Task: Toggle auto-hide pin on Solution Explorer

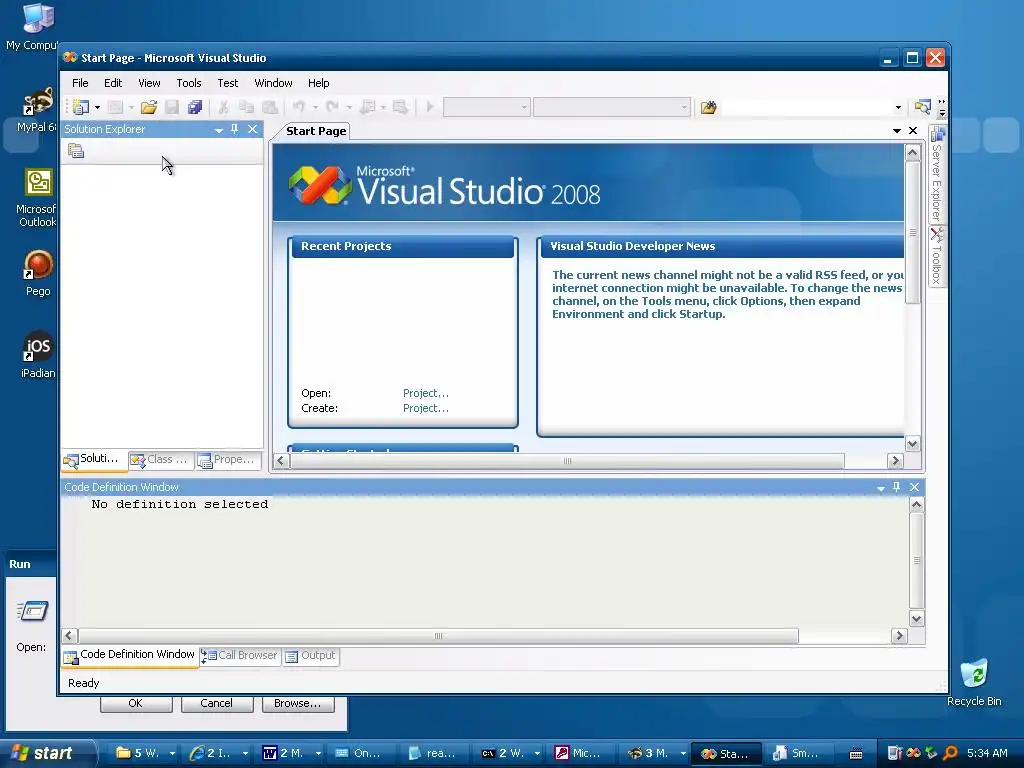Action: (234, 129)
